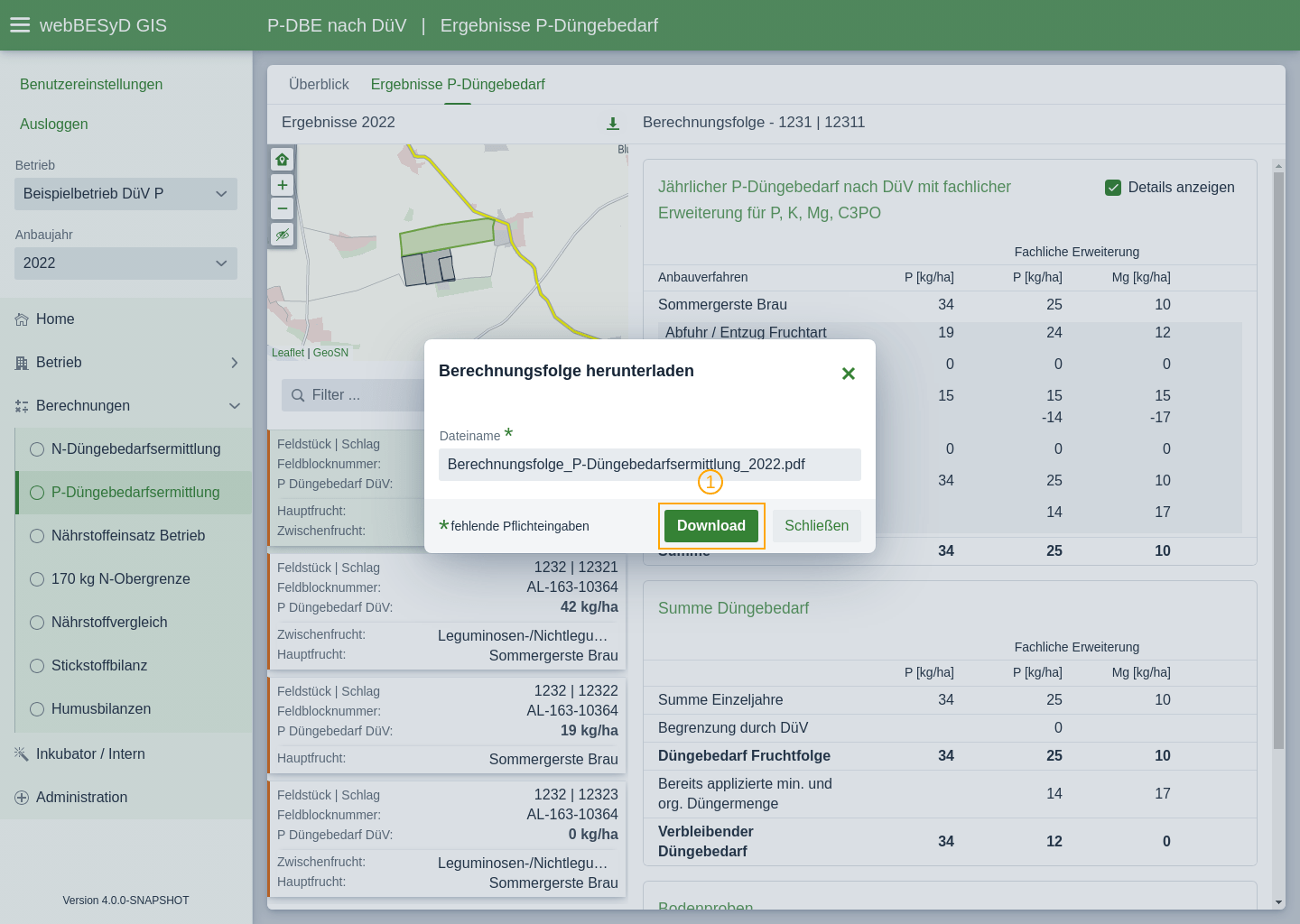Click the Inkubator / Intern icon
The height and width of the screenshot is (924, 1300).
click(x=22, y=753)
